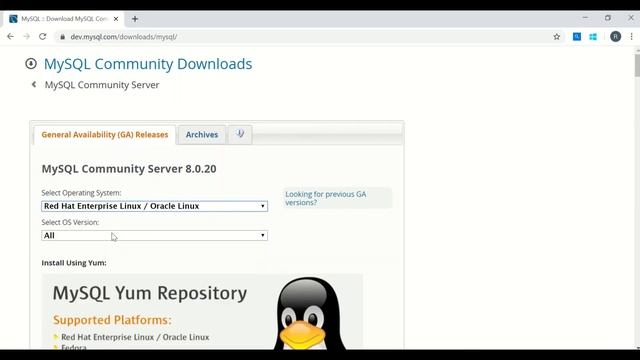Image resolution: width=640 pixels, height=360 pixels.
Task: Open the Select Operating System dropdown
Action: (154, 206)
